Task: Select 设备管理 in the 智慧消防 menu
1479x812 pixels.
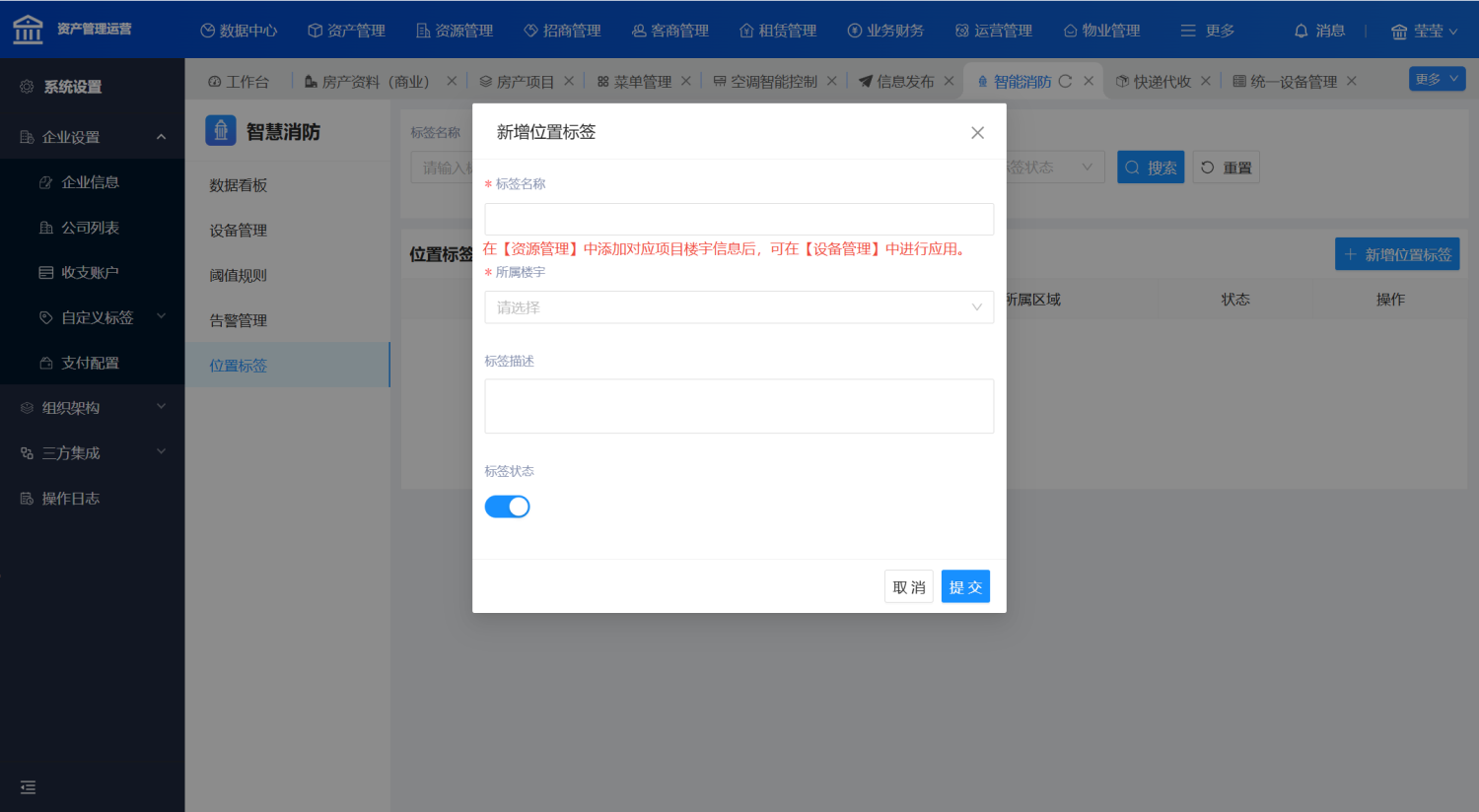Action: point(239,231)
